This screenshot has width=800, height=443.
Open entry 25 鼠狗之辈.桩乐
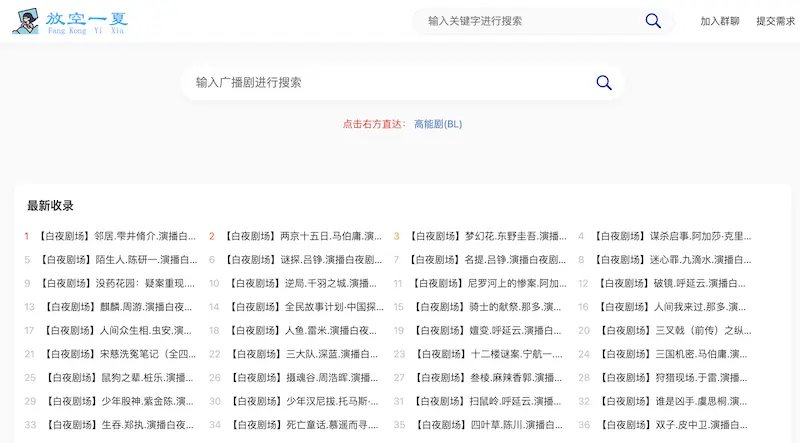[x=119, y=377]
